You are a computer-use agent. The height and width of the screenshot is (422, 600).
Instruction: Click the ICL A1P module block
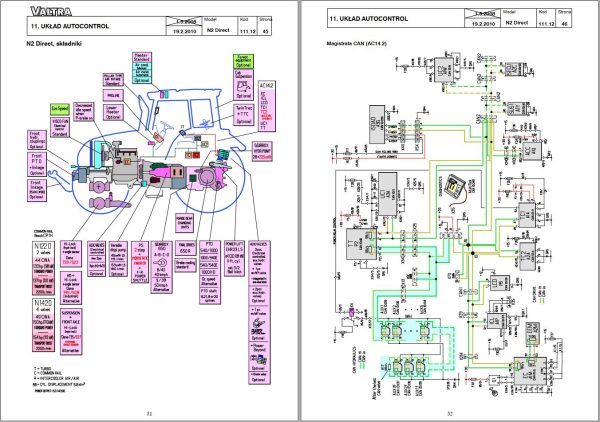click(497, 323)
